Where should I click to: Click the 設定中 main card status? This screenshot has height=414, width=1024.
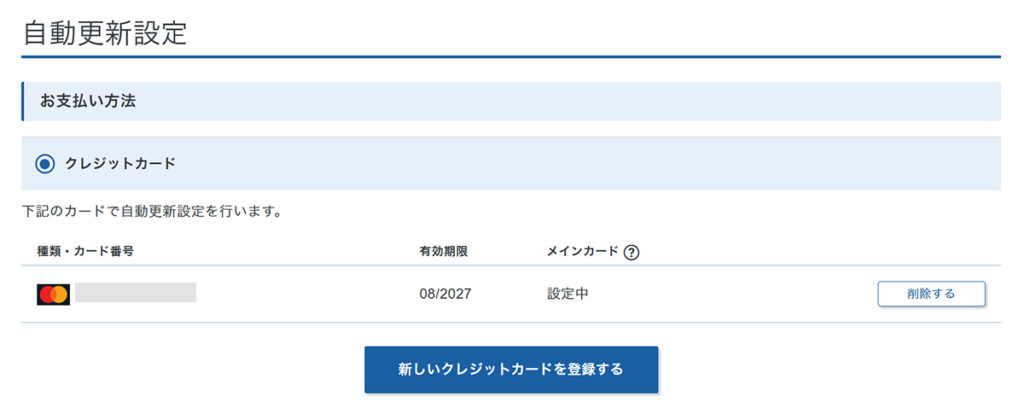567,294
